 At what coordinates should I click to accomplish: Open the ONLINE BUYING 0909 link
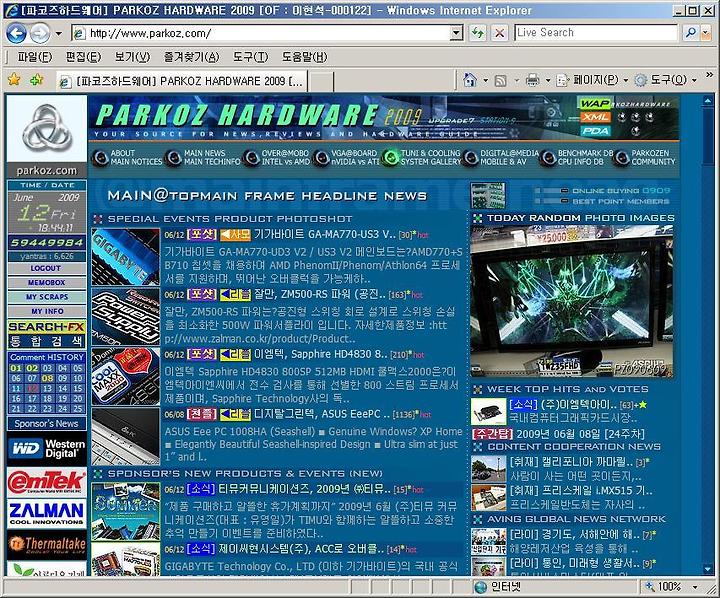click(621, 191)
